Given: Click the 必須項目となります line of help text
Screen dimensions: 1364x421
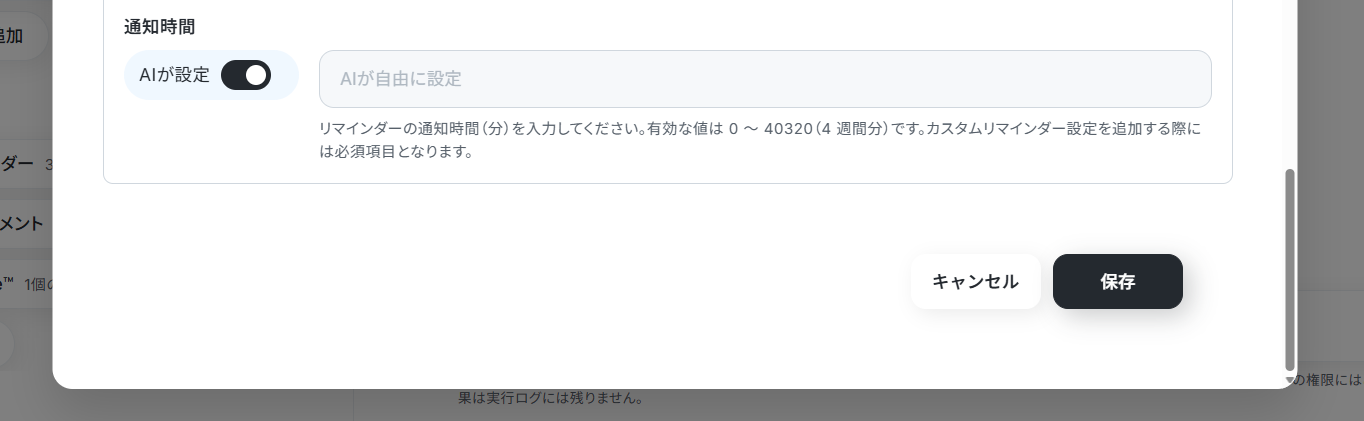Looking at the screenshot, I should pyautogui.click(x=396, y=153).
